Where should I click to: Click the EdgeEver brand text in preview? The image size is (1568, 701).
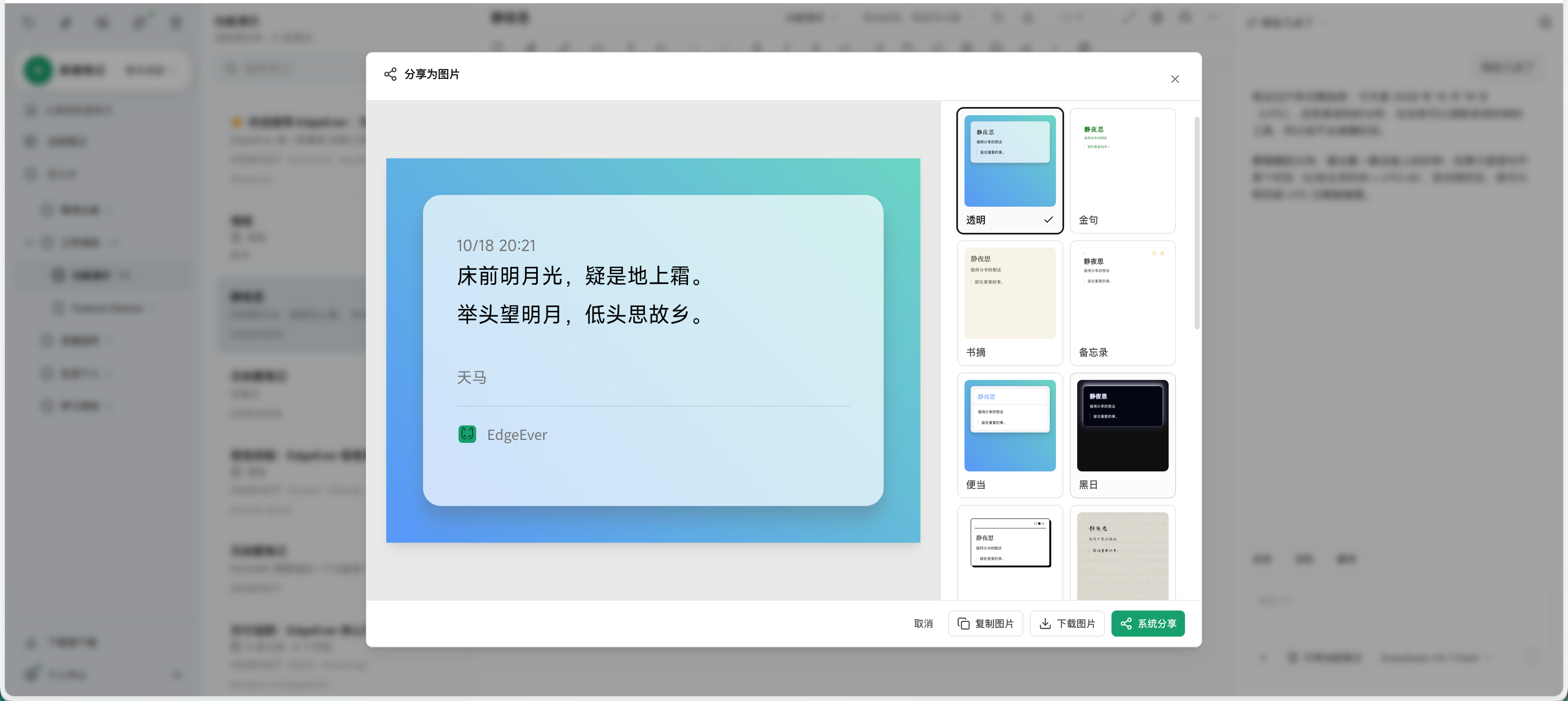(517, 435)
